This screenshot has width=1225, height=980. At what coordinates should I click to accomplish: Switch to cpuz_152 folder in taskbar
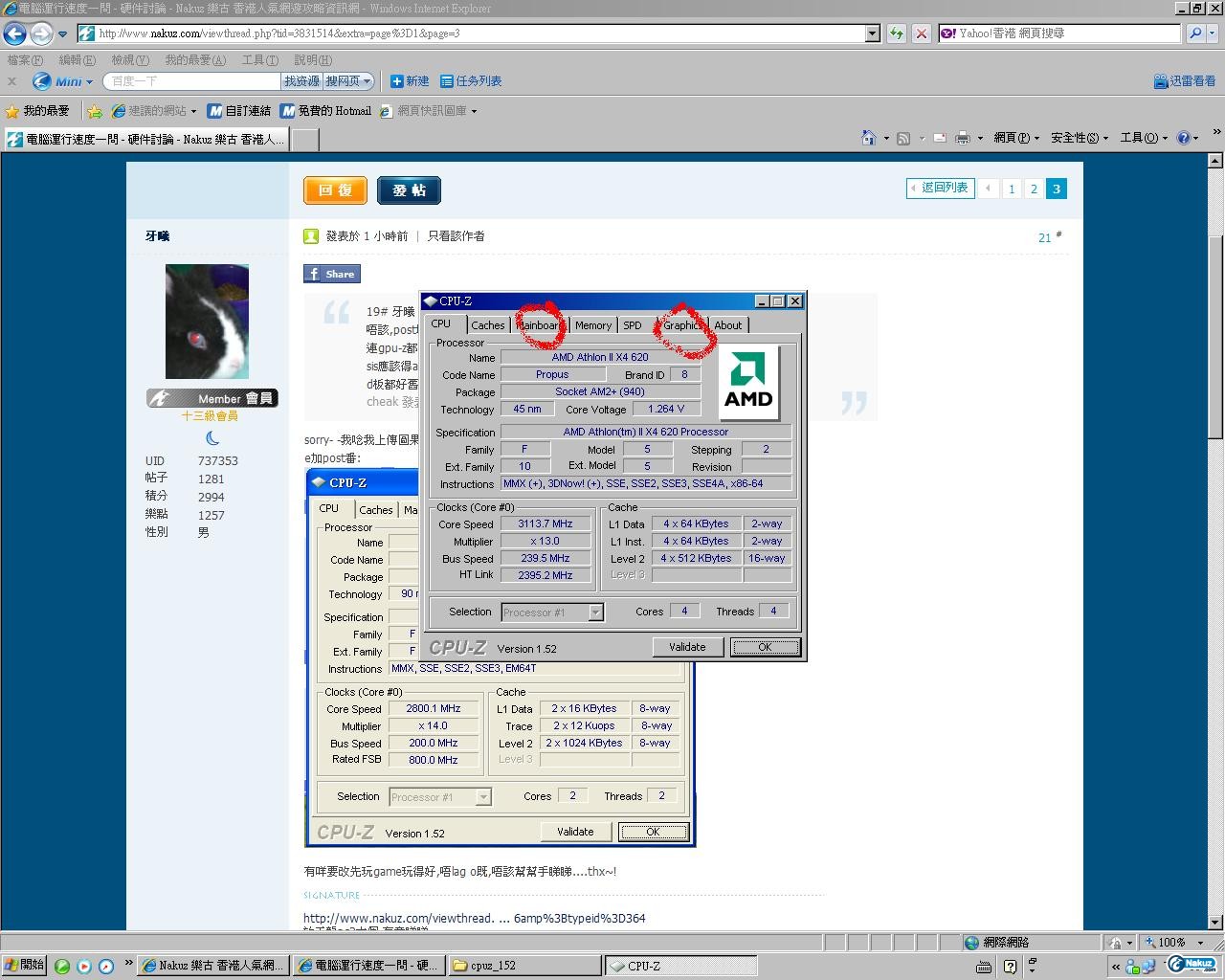pyautogui.click(x=523, y=966)
